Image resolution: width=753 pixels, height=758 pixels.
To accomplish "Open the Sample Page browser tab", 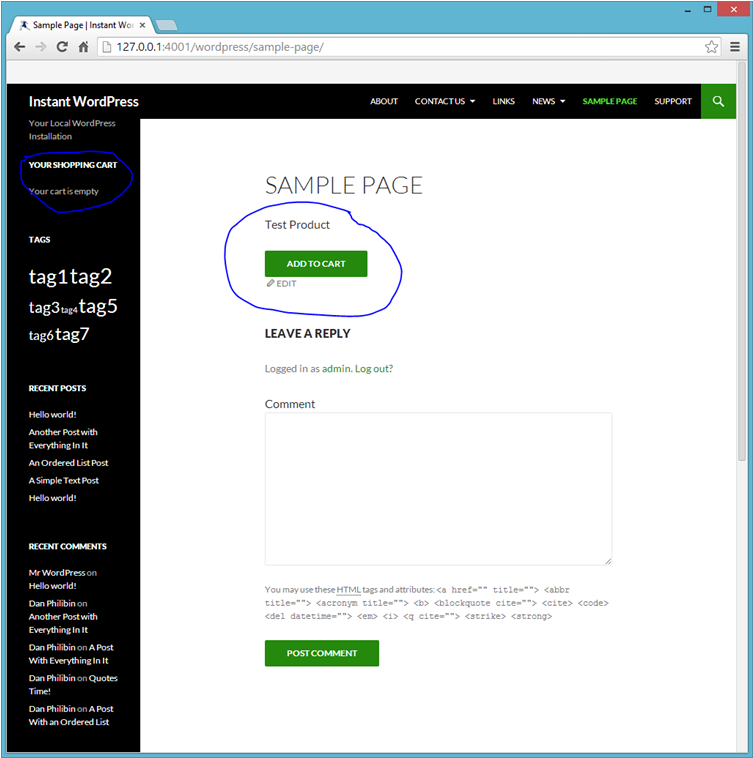I will [82, 23].
